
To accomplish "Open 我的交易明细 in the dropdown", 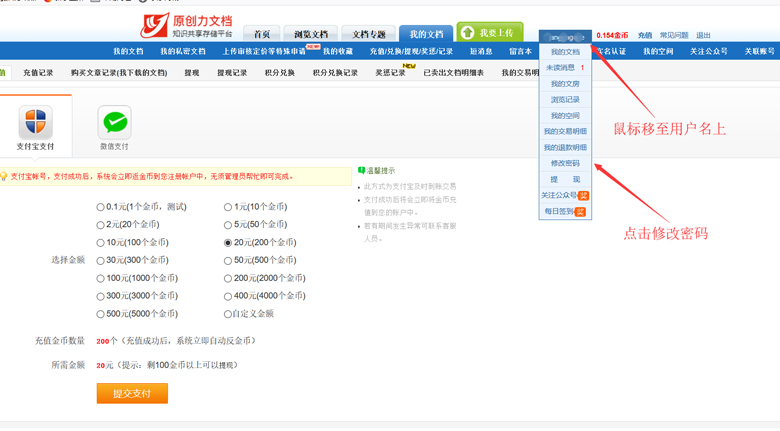I will tap(565, 131).
